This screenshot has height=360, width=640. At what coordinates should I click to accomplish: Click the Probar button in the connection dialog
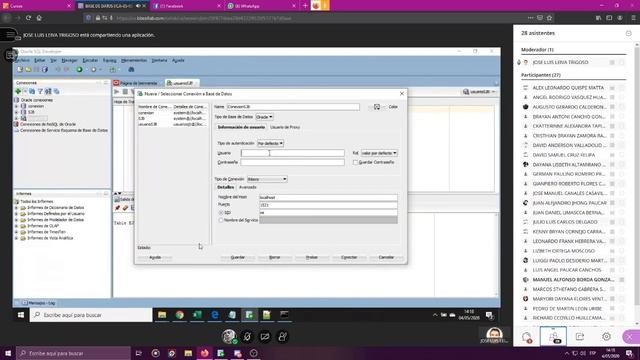coord(312,258)
